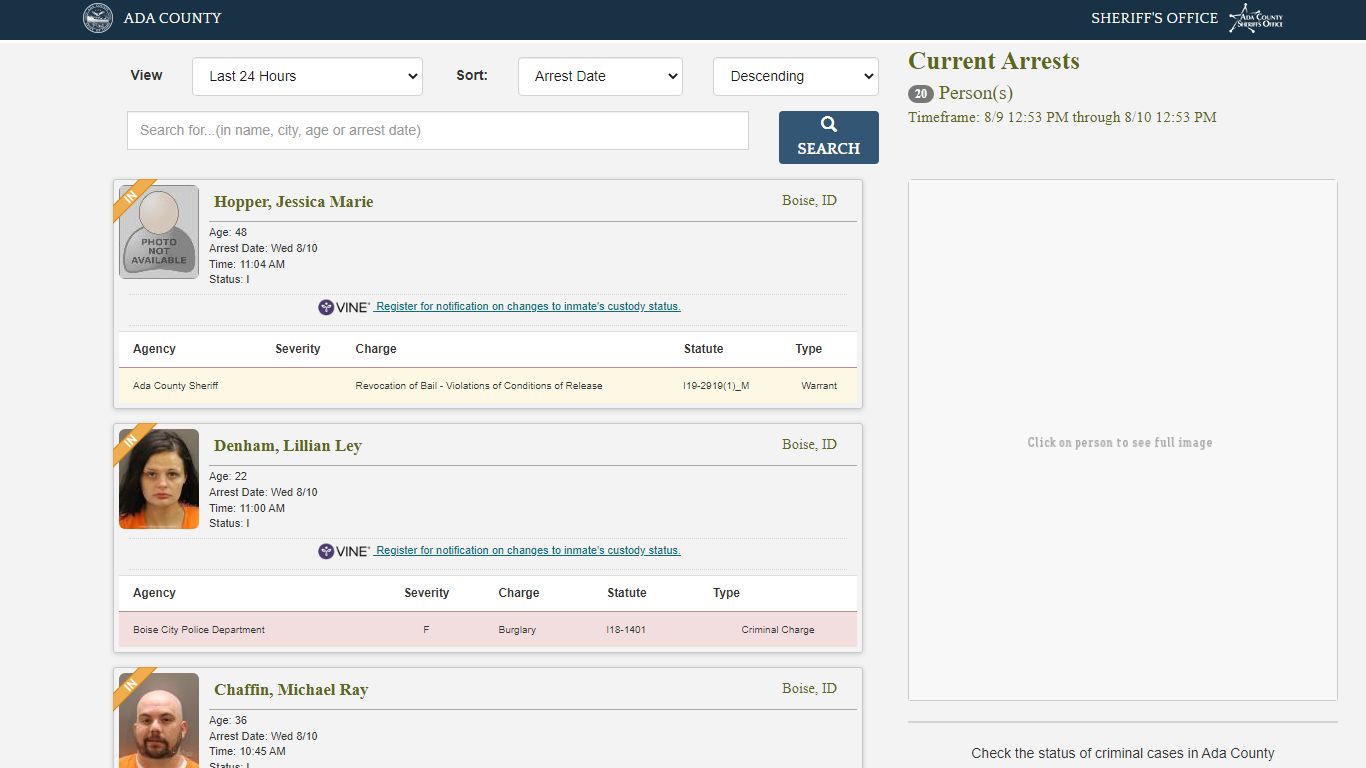Screen dimensions: 1366x768
Task: Click Denham's Criminal Charge type cell
Action: (778, 630)
